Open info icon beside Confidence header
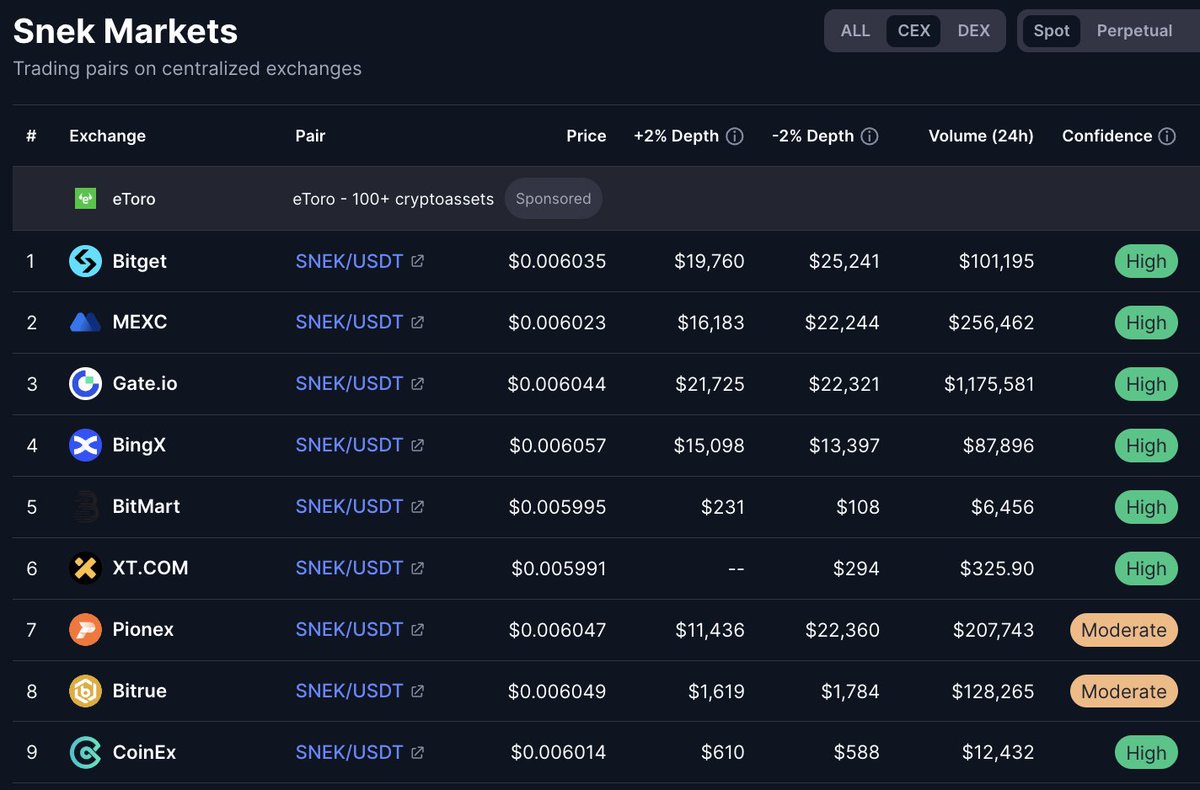Image resolution: width=1200 pixels, height=790 pixels. [1166, 136]
